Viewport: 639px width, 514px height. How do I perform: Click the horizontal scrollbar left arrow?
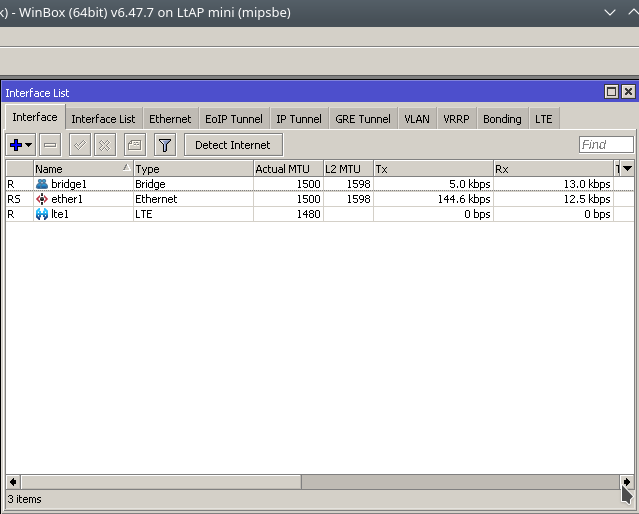click(x=13, y=482)
